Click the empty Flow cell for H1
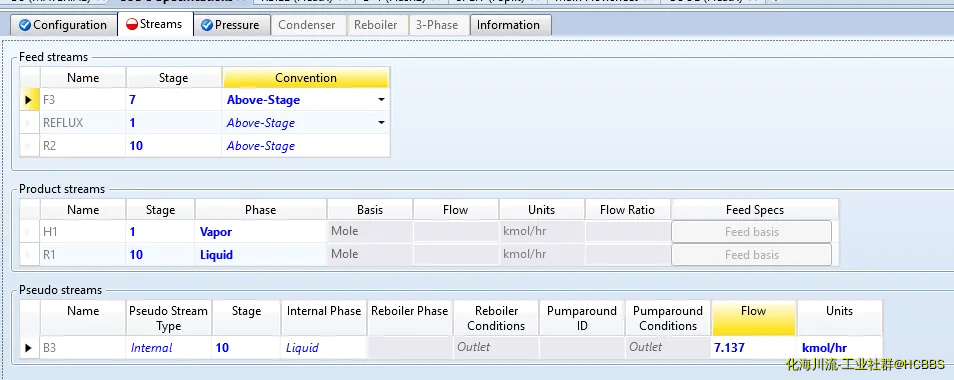The image size is (954, 380). point(456,232)
